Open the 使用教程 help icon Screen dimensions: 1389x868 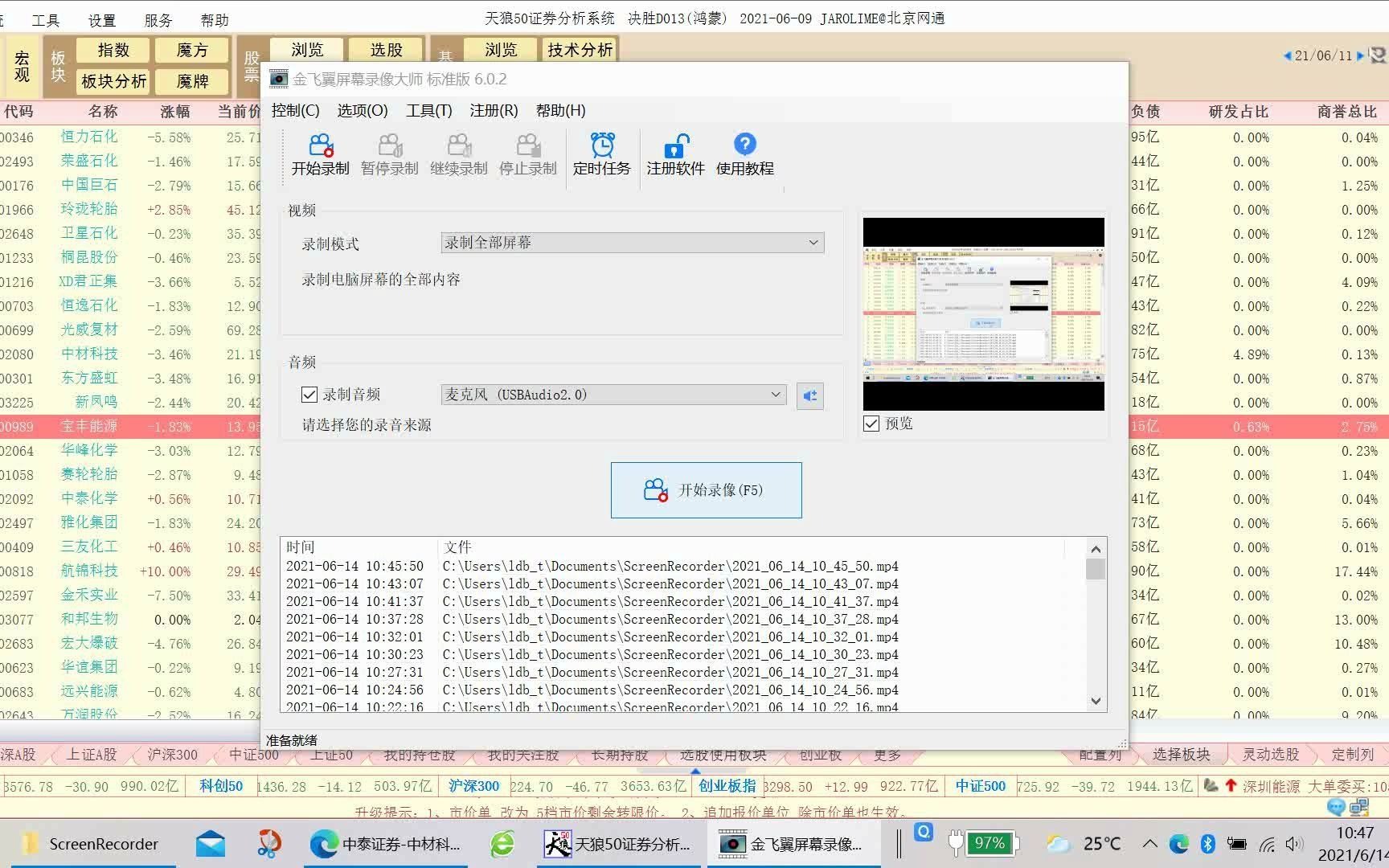coord(744,154)
